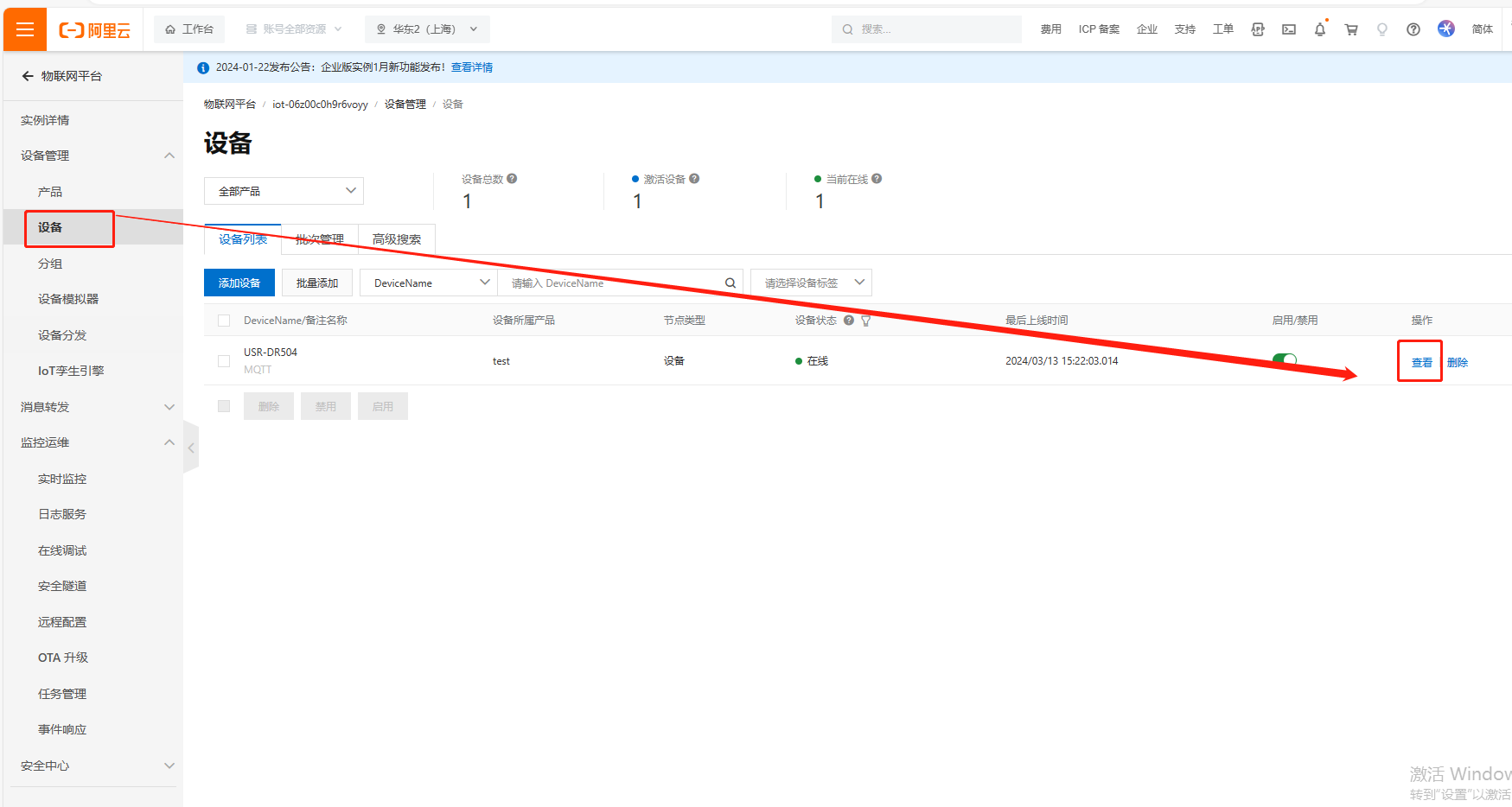Click the help question mark icon
Viewport: 1512px width, 807px height.
click(x=1413, y=29)
